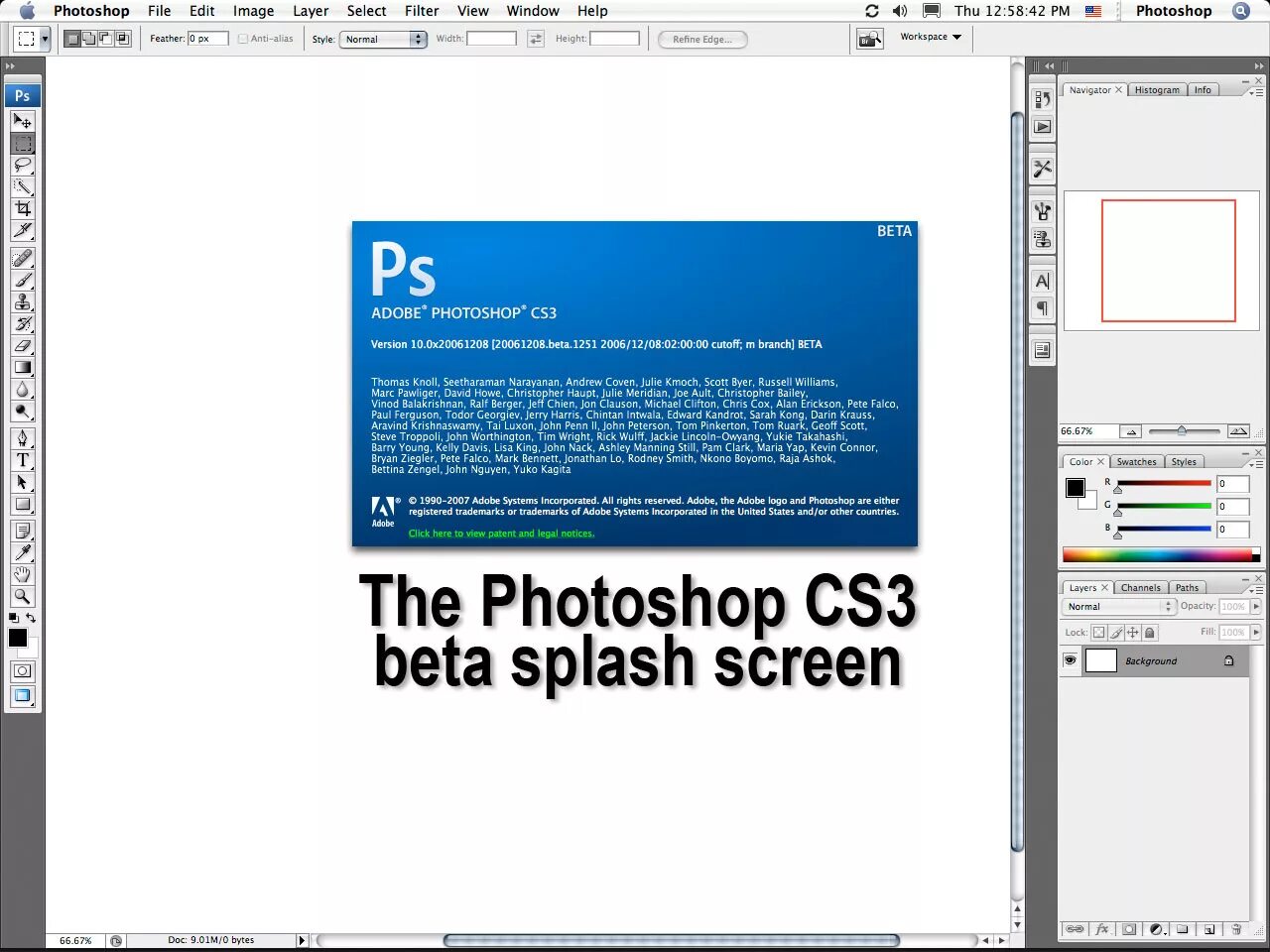Open the Layer menu

click(311, 11)
